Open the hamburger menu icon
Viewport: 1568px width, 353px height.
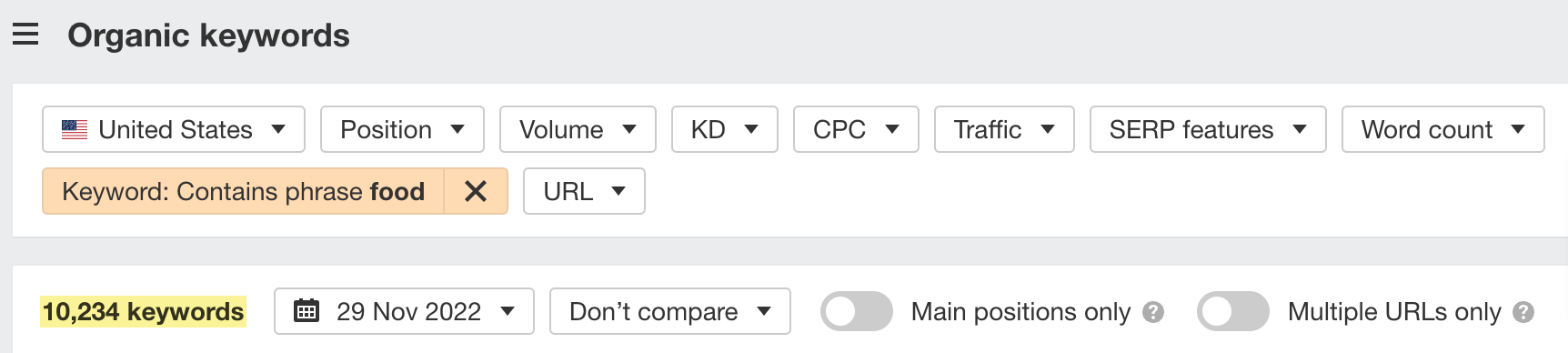25,35
